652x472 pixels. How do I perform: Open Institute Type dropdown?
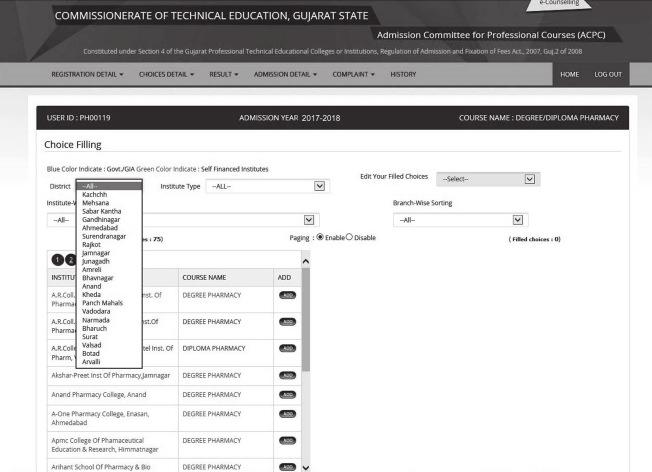pyautogui.click(x=267, y=186)
